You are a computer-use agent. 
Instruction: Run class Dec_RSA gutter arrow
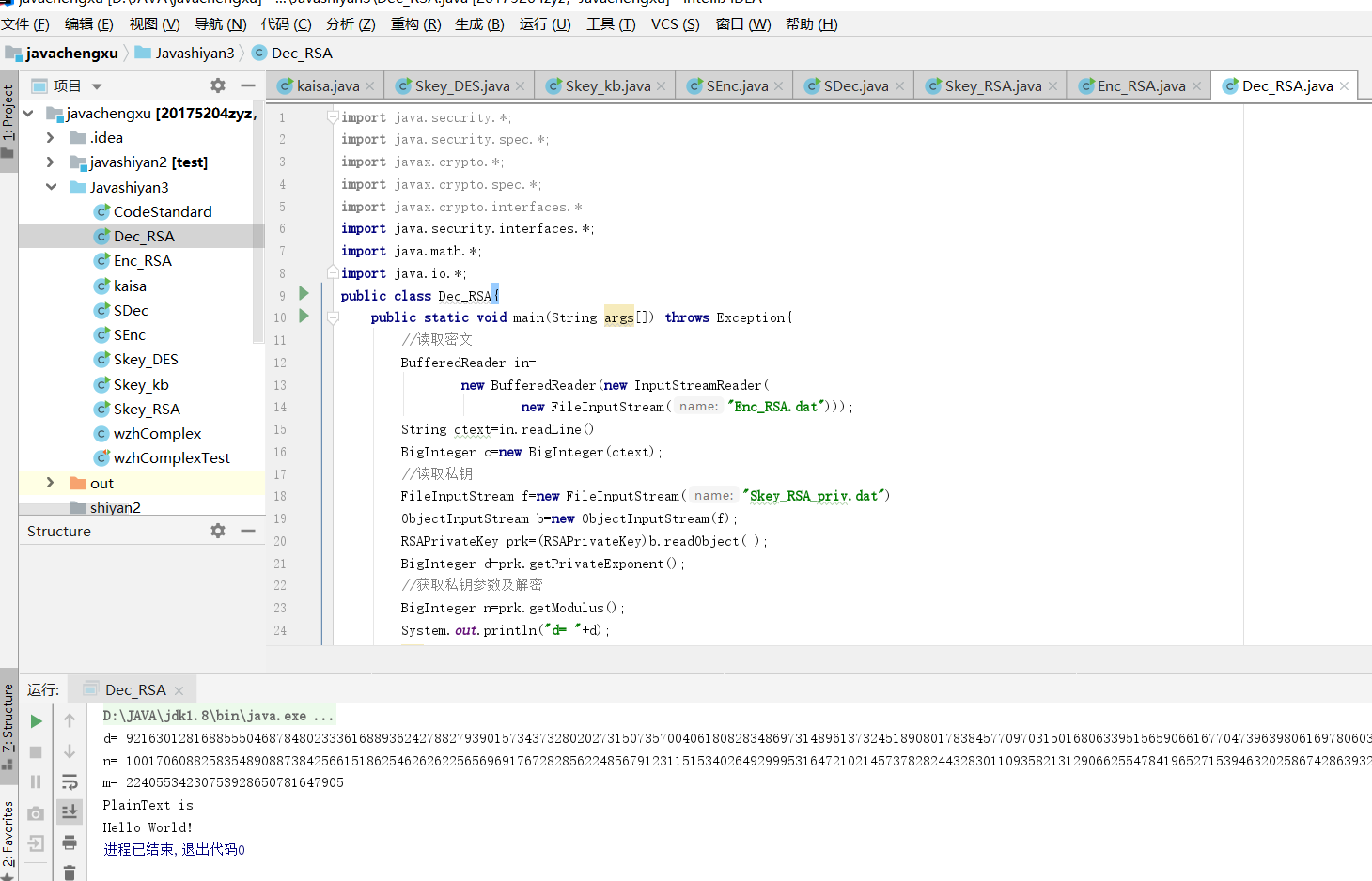(x=304, y=294)
